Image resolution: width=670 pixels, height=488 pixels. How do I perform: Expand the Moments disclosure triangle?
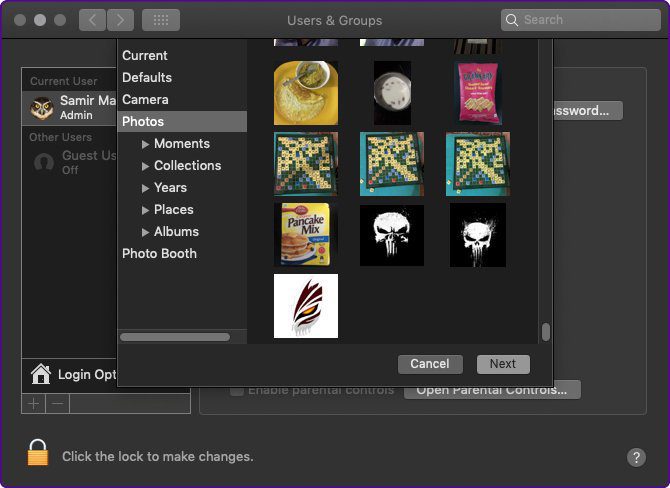145,144
